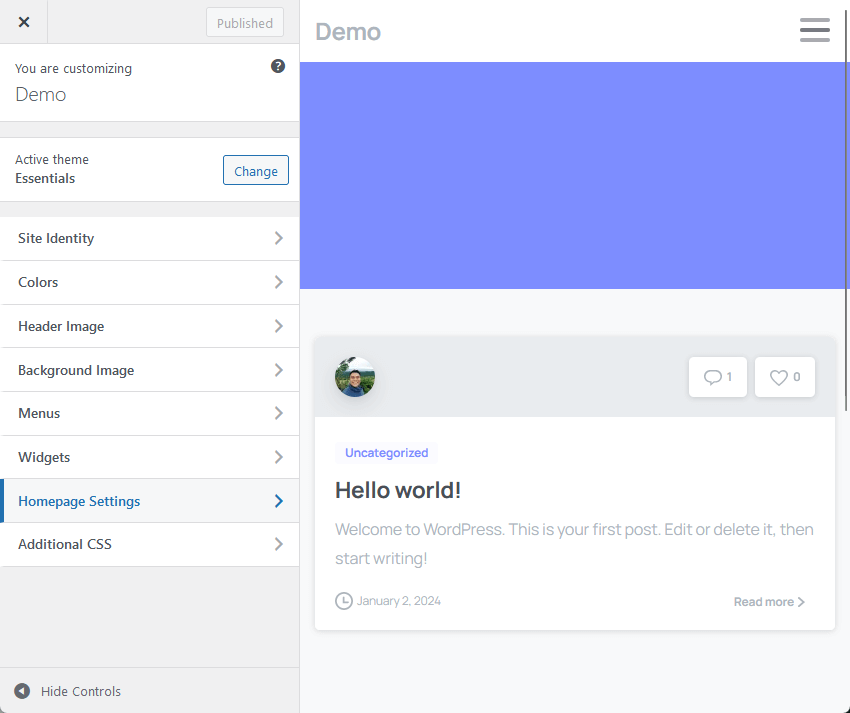Open the Widgets section
850x713 pixels.
click(x=150, y=457)
